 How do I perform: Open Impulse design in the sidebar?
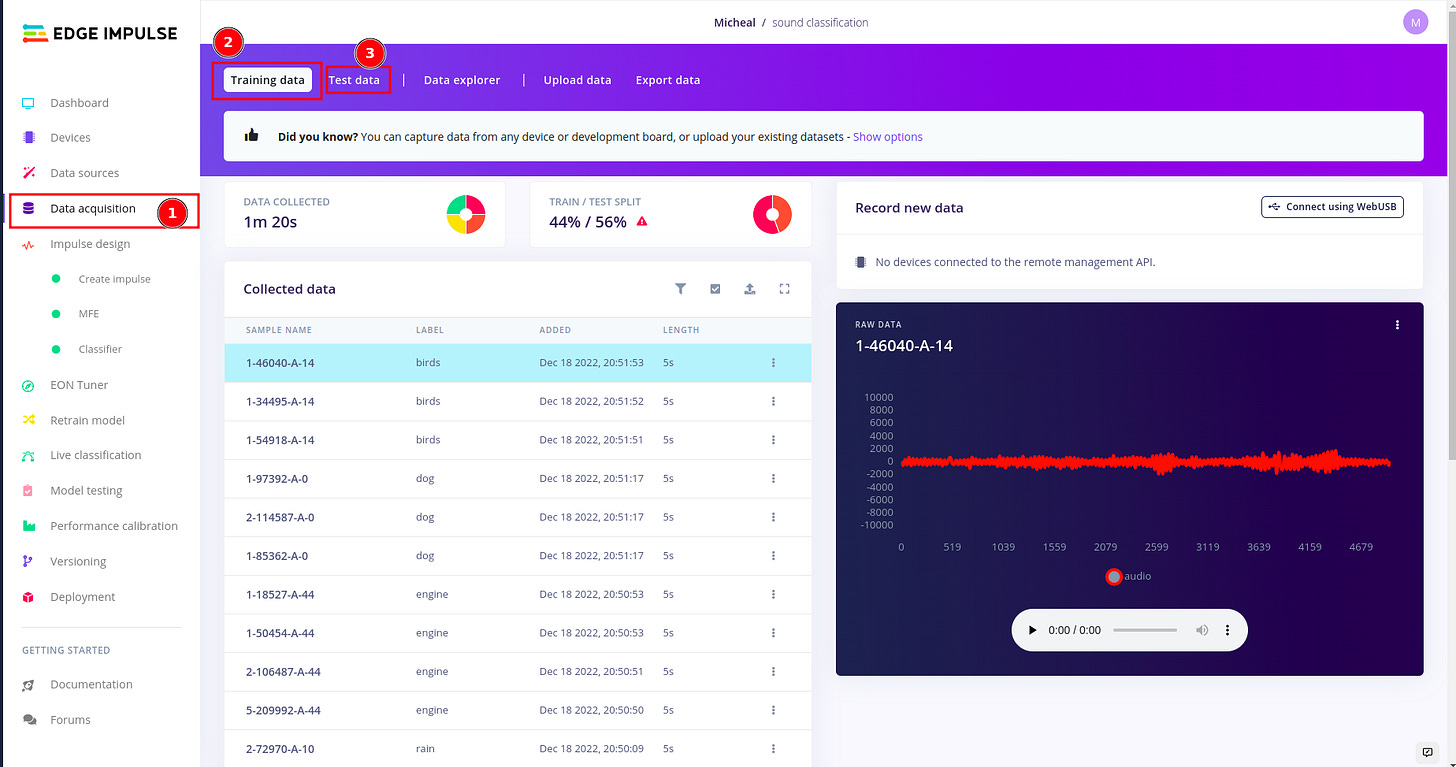coord(90,244)
